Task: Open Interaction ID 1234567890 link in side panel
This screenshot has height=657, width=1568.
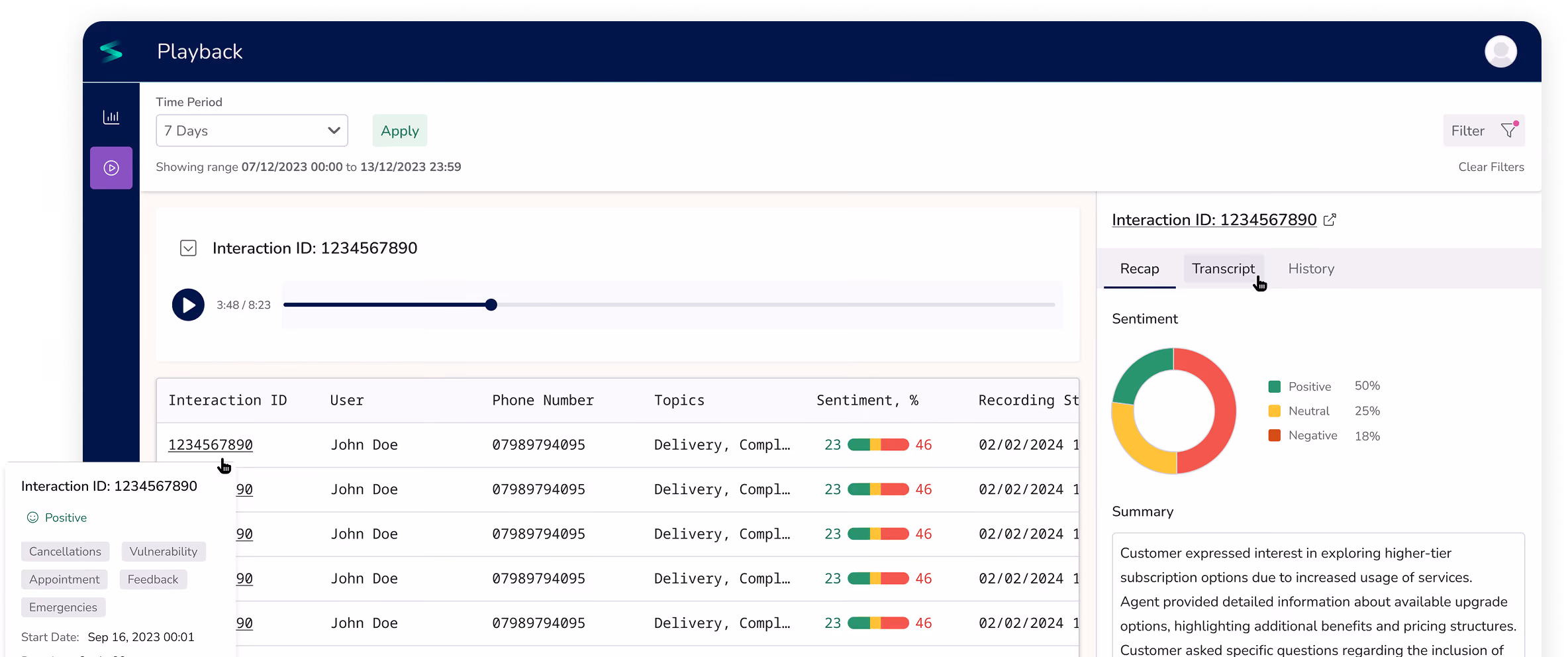Action: (x=1214, y=220)
